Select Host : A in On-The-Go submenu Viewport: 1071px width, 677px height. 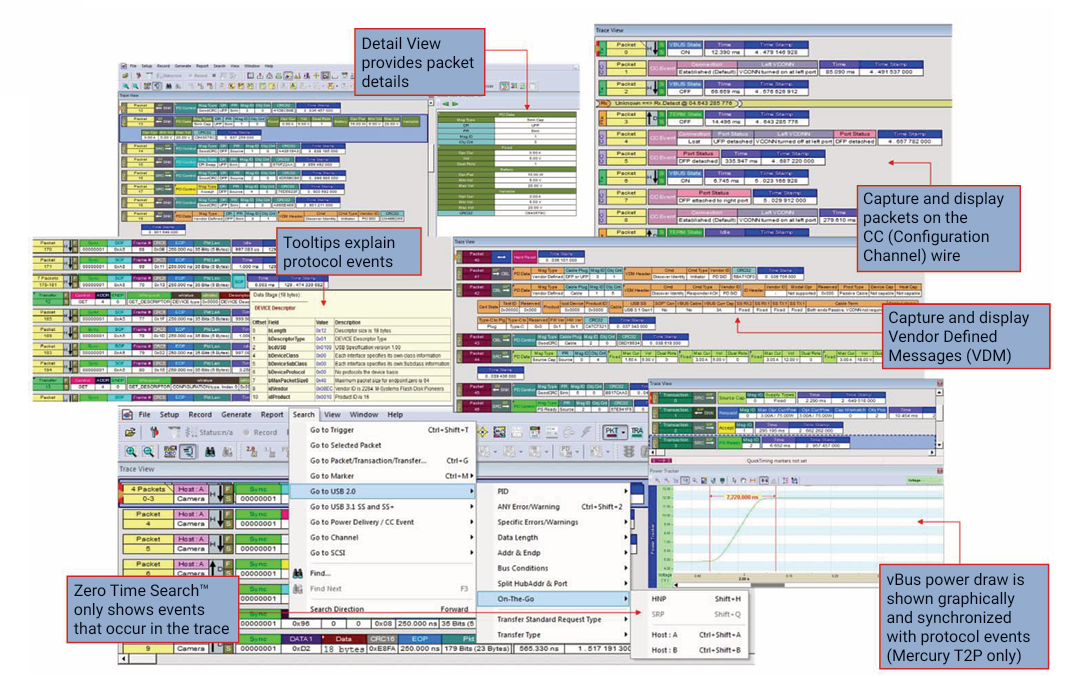point(664,633)
